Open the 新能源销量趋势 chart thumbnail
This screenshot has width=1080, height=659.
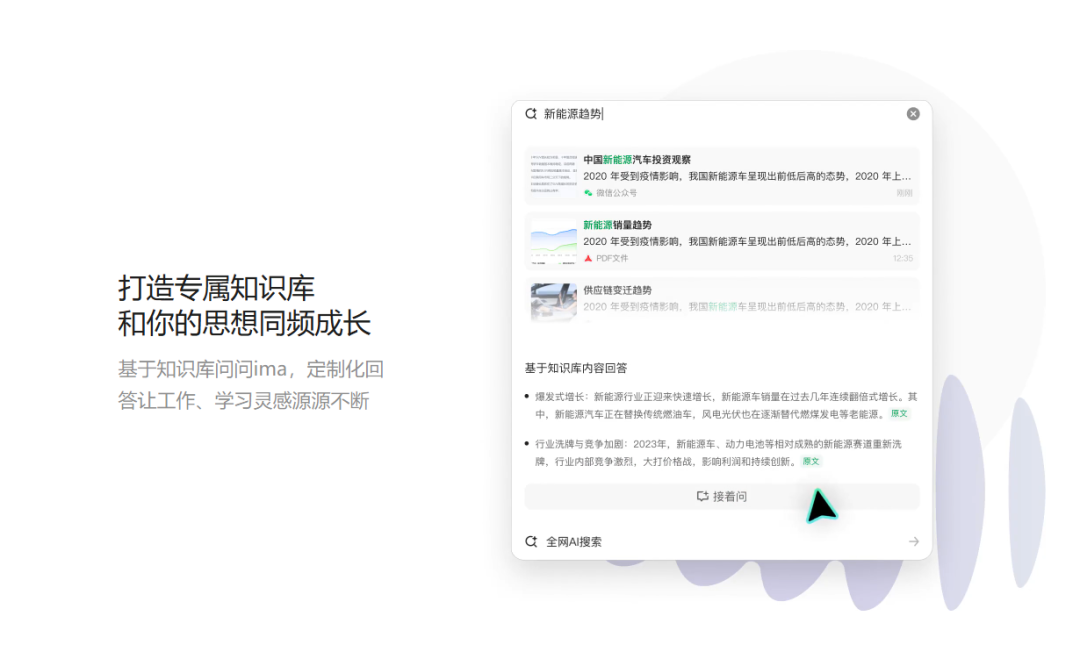[553, 242]
